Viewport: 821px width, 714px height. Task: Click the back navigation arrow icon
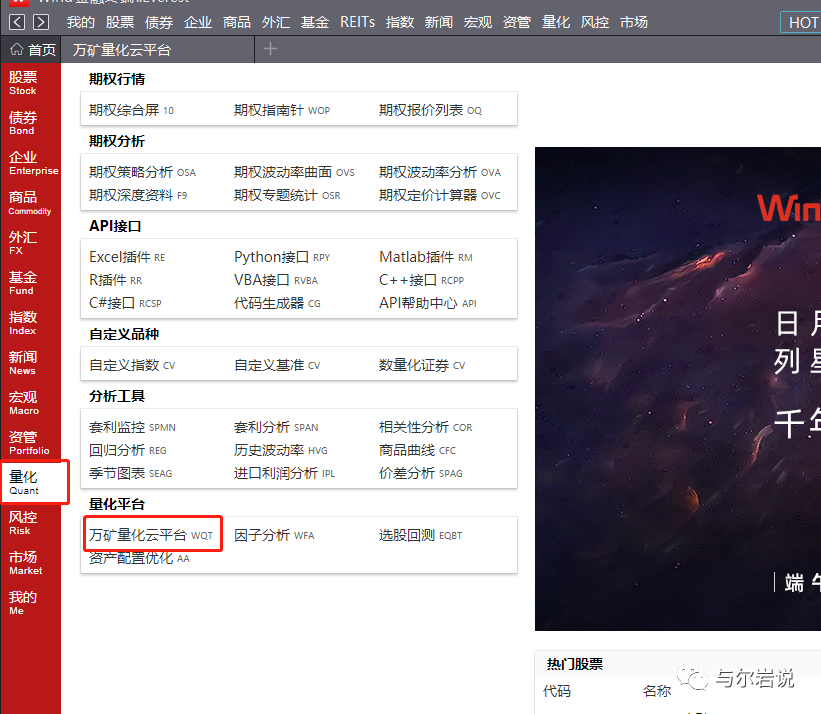pos(17,22)
